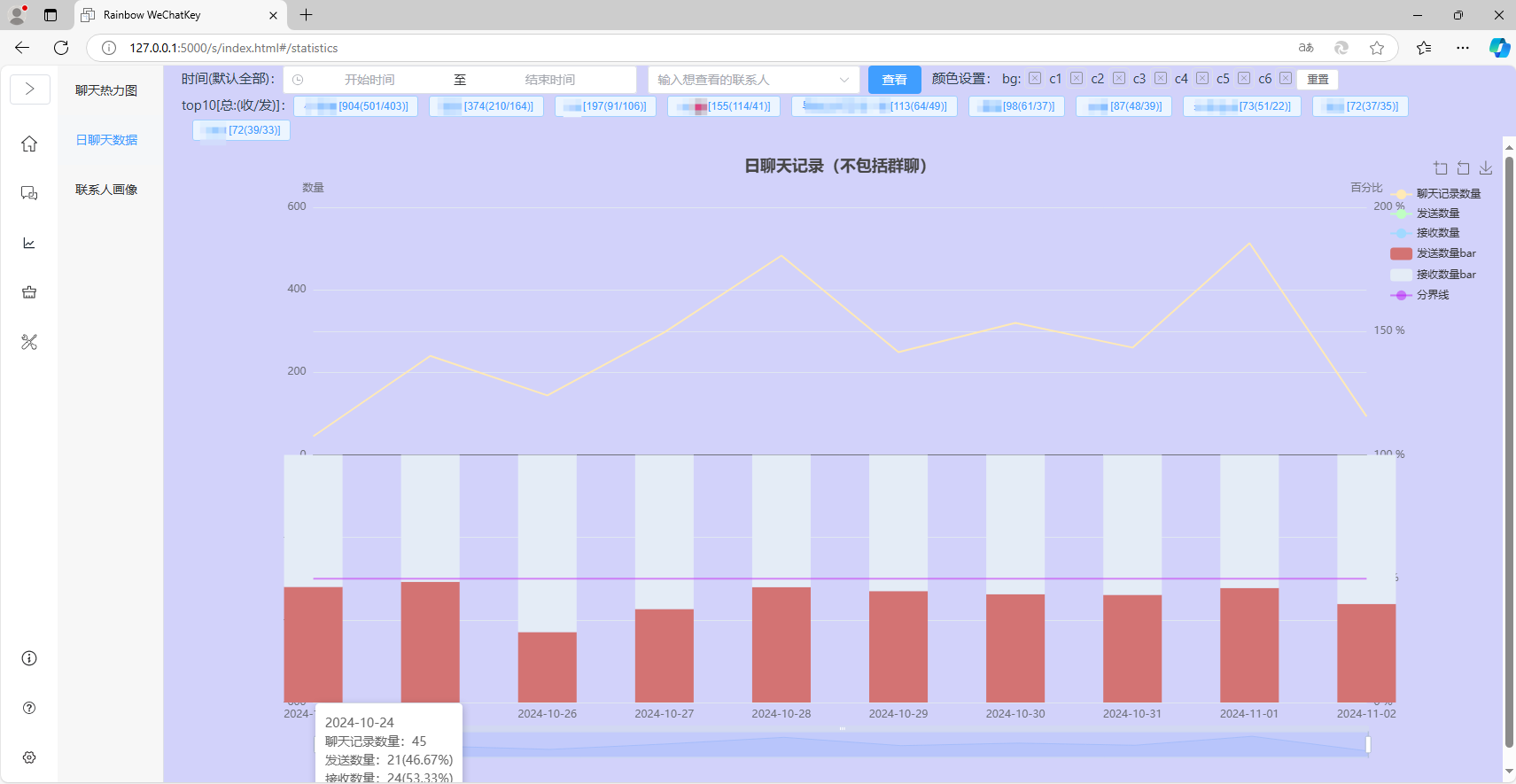Select top10 contact tag [72(37/35)]
Image resolution: width=1516 pixels, height=784 pixels.
click(1360, 106)
